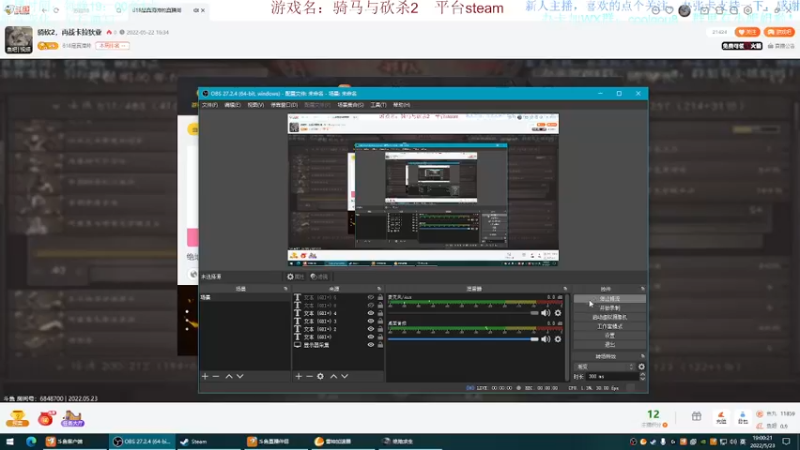Click the browser back arrow in Douyu window
This screenshot has width=800, height=450.
click(x=44, y=10)
